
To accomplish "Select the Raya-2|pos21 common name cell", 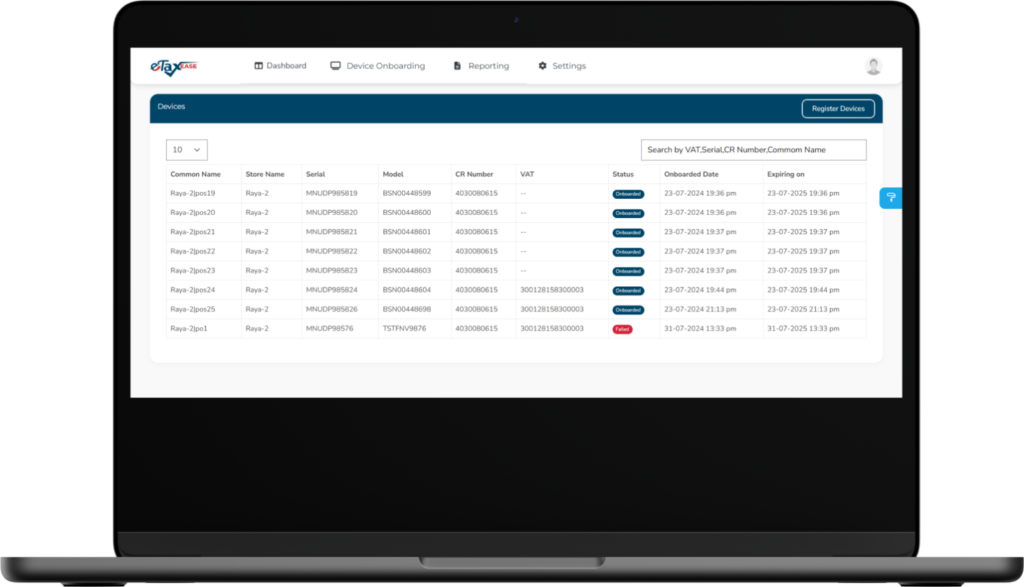I will pyautogui.click(x=193, y=232).
